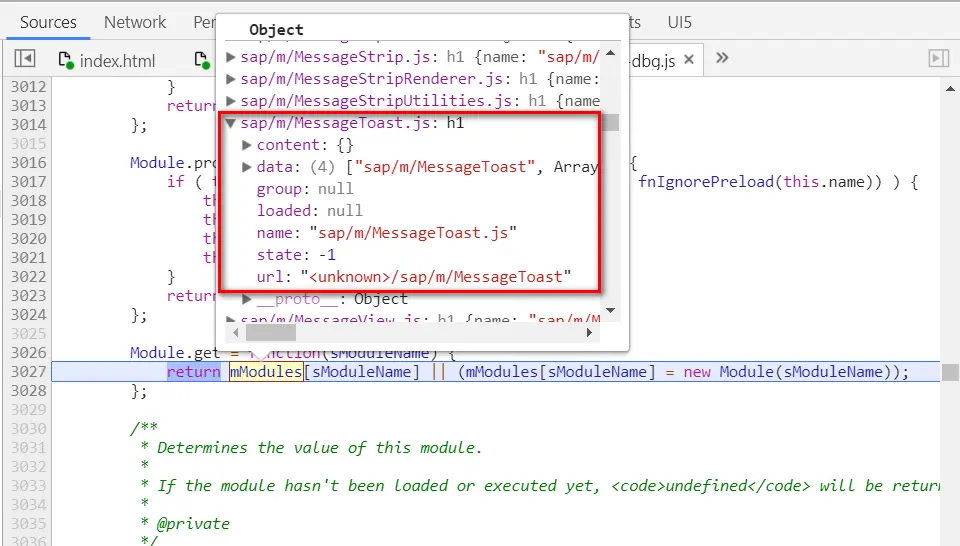
Task: Expand the content property
Action: (x=247, y=145)
